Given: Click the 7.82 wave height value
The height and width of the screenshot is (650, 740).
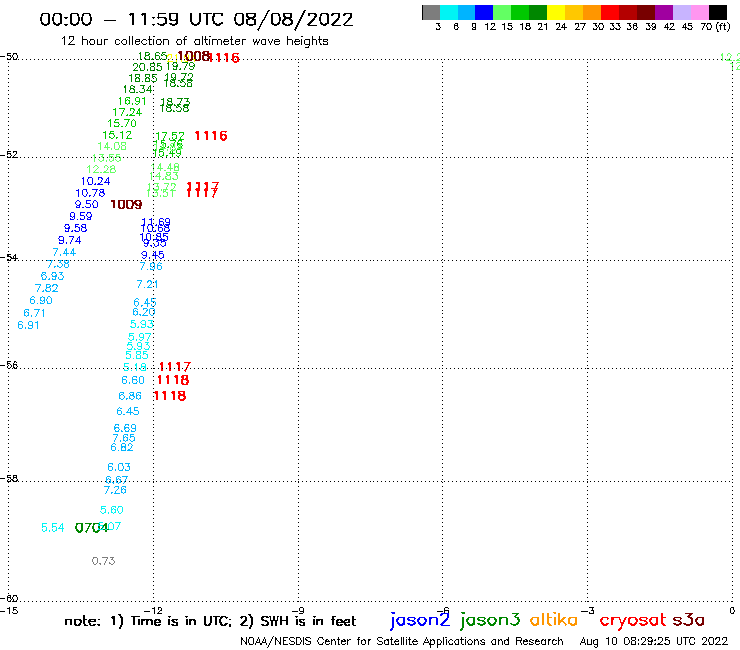Looking at the screenshot, I should [46, 288].
